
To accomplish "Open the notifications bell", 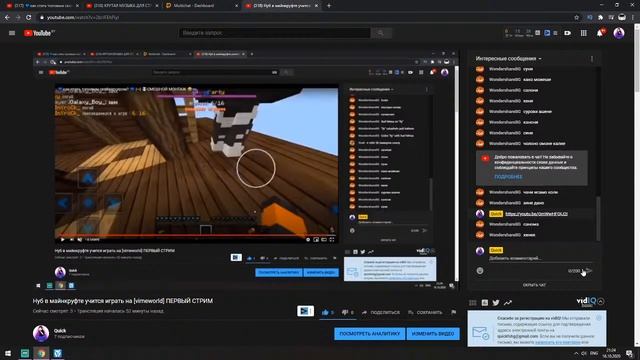I will pos(600,33).
